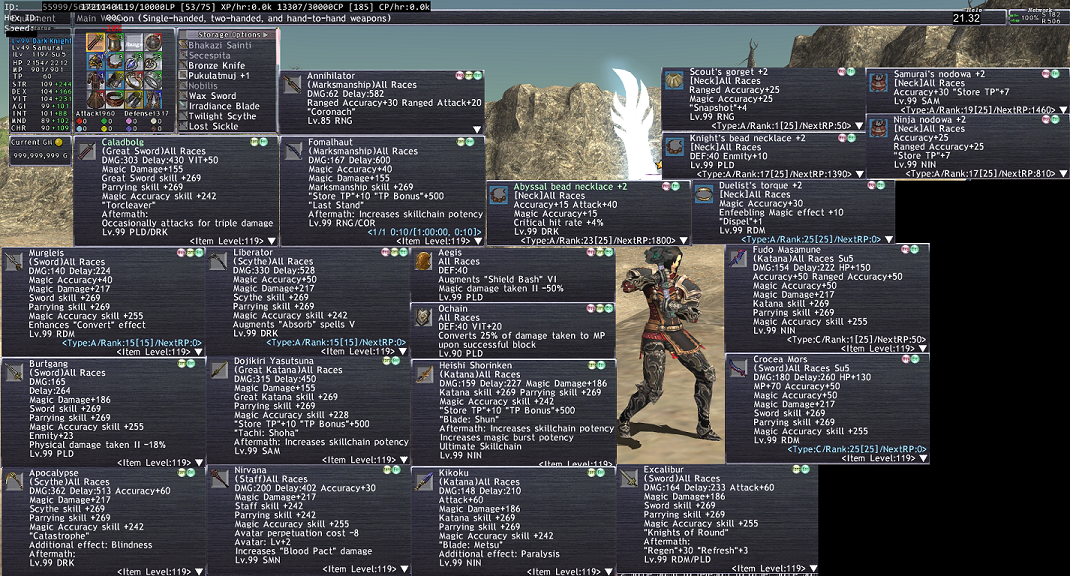The height and width of the screenshot is (576, 1070).
Task: Expand the Fomalhaut tooltip down arrow
Action: (x=477, y=241)
